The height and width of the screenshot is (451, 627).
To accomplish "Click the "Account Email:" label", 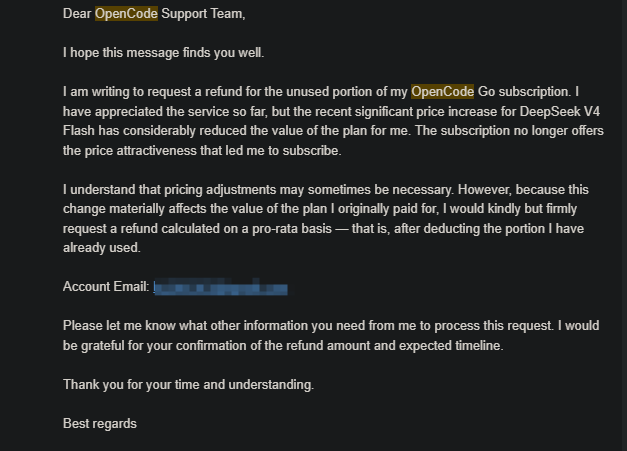I will point(106,287).
